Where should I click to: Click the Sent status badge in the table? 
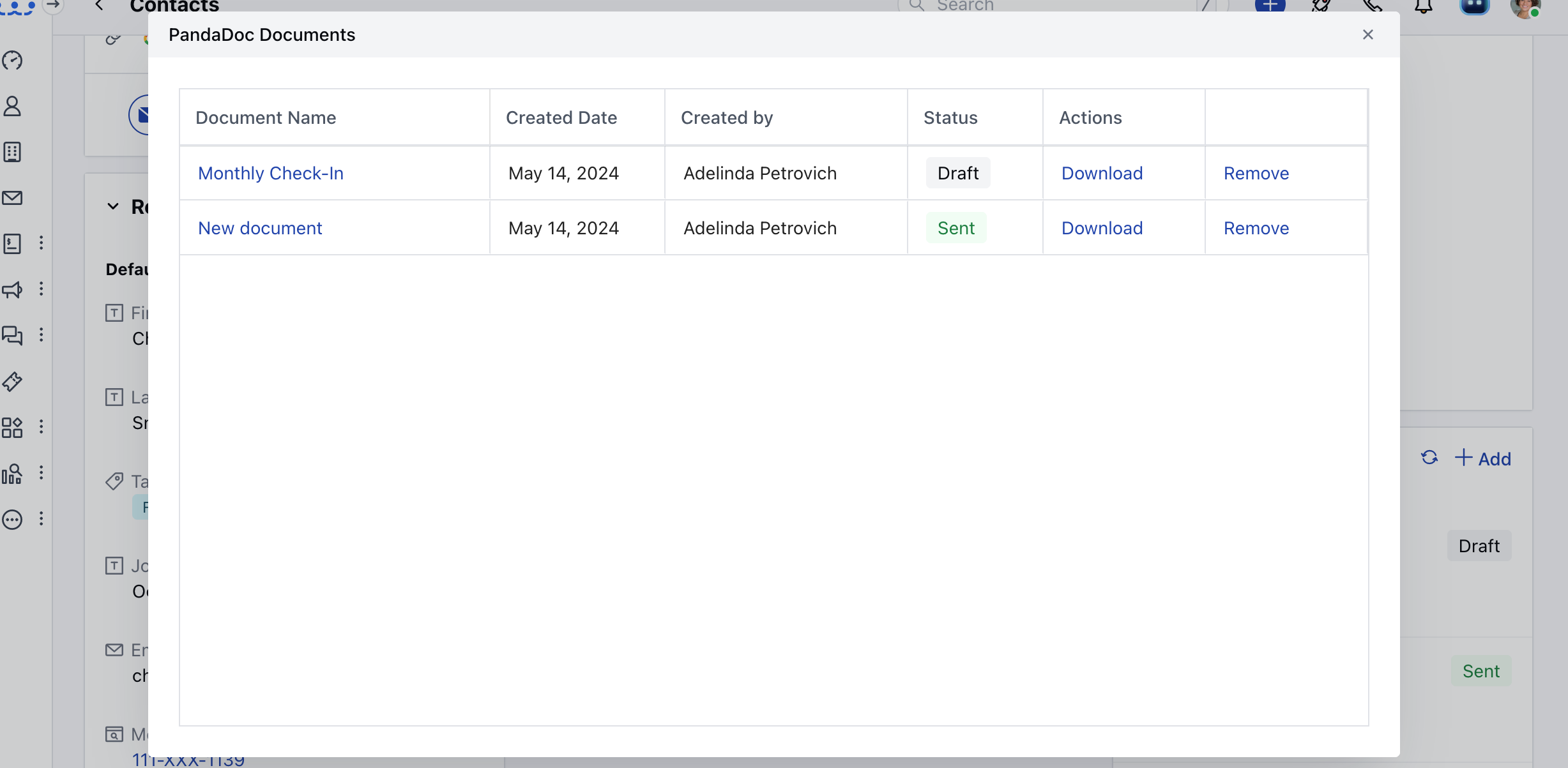(956, 228)
